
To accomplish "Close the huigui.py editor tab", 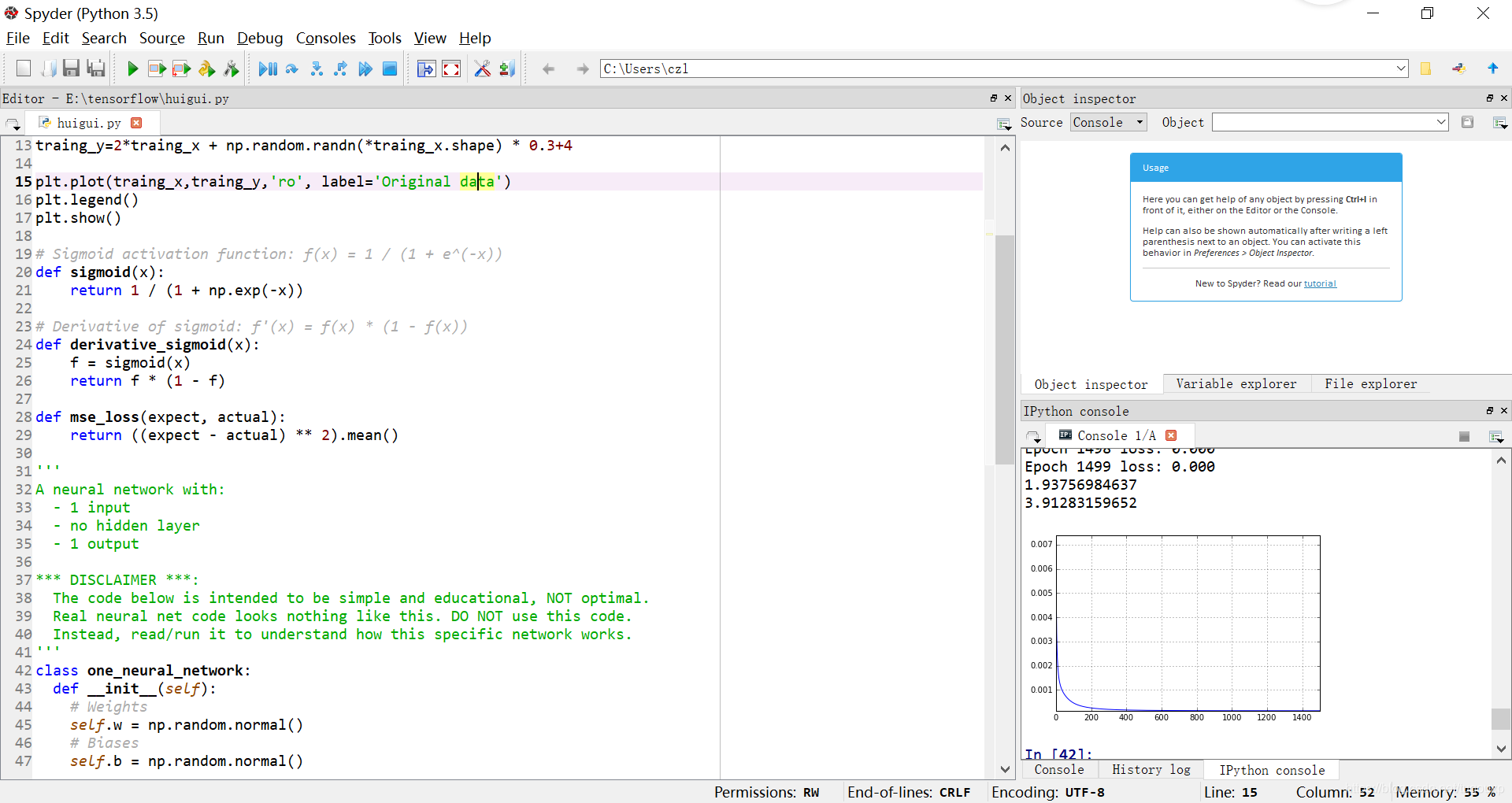I will [x=136, y=123].
